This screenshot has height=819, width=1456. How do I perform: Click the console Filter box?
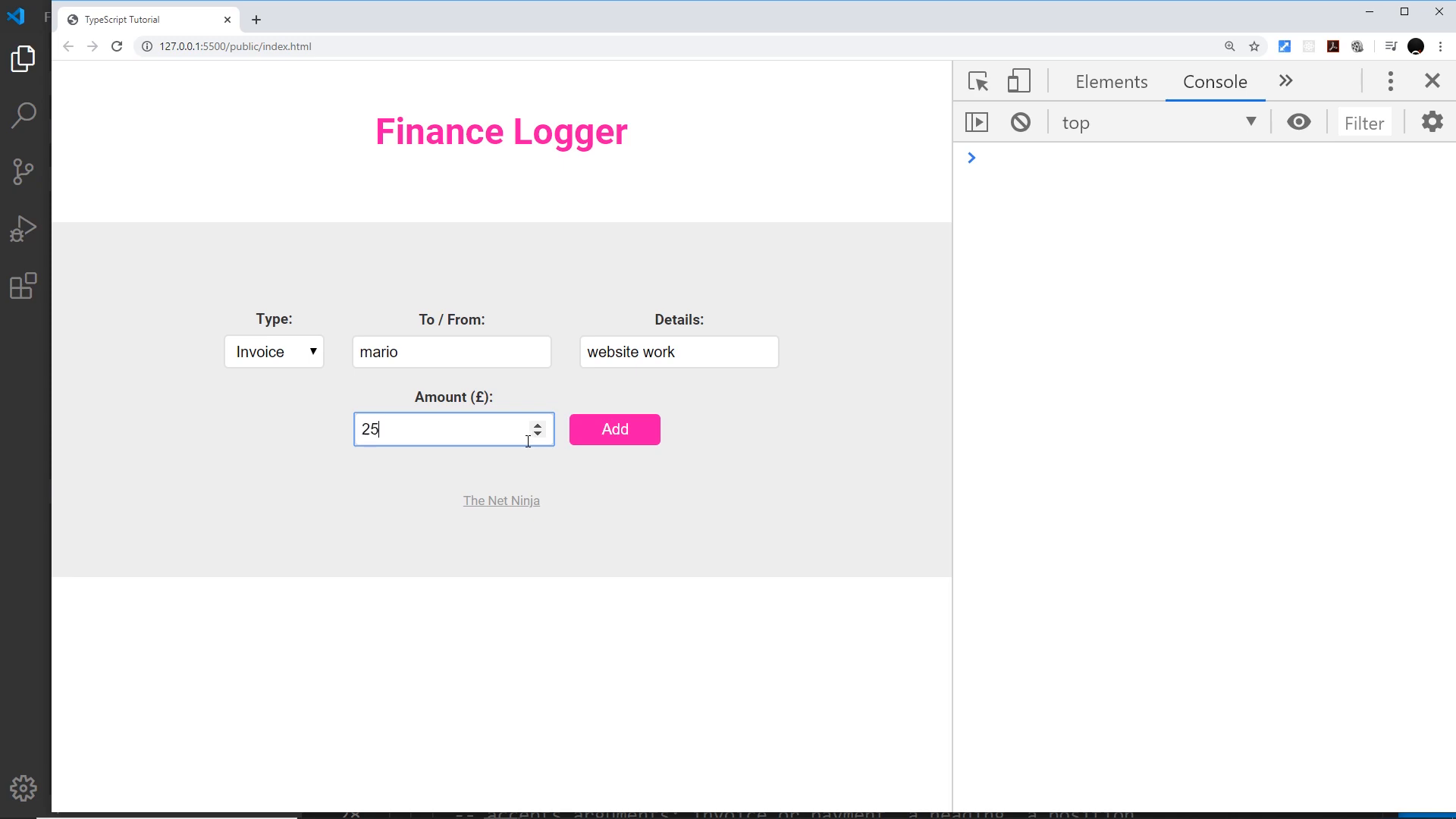[x=1363, y=123]
